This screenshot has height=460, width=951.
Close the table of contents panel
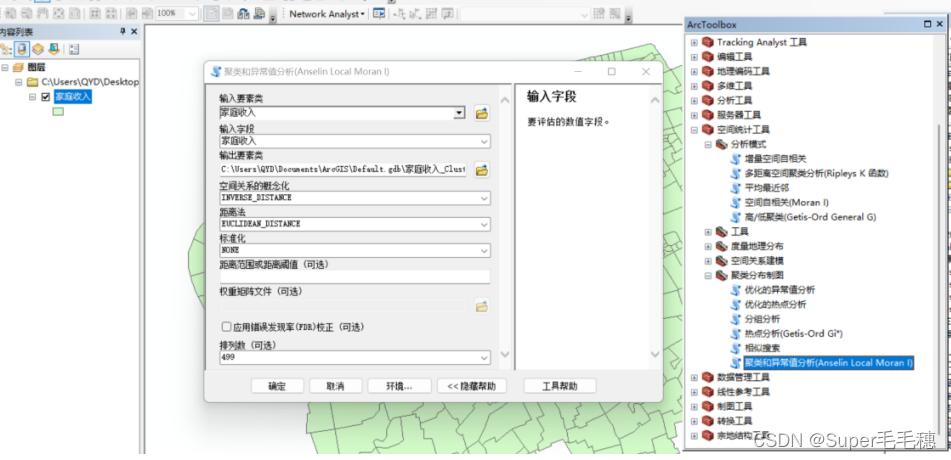point(134,31)
